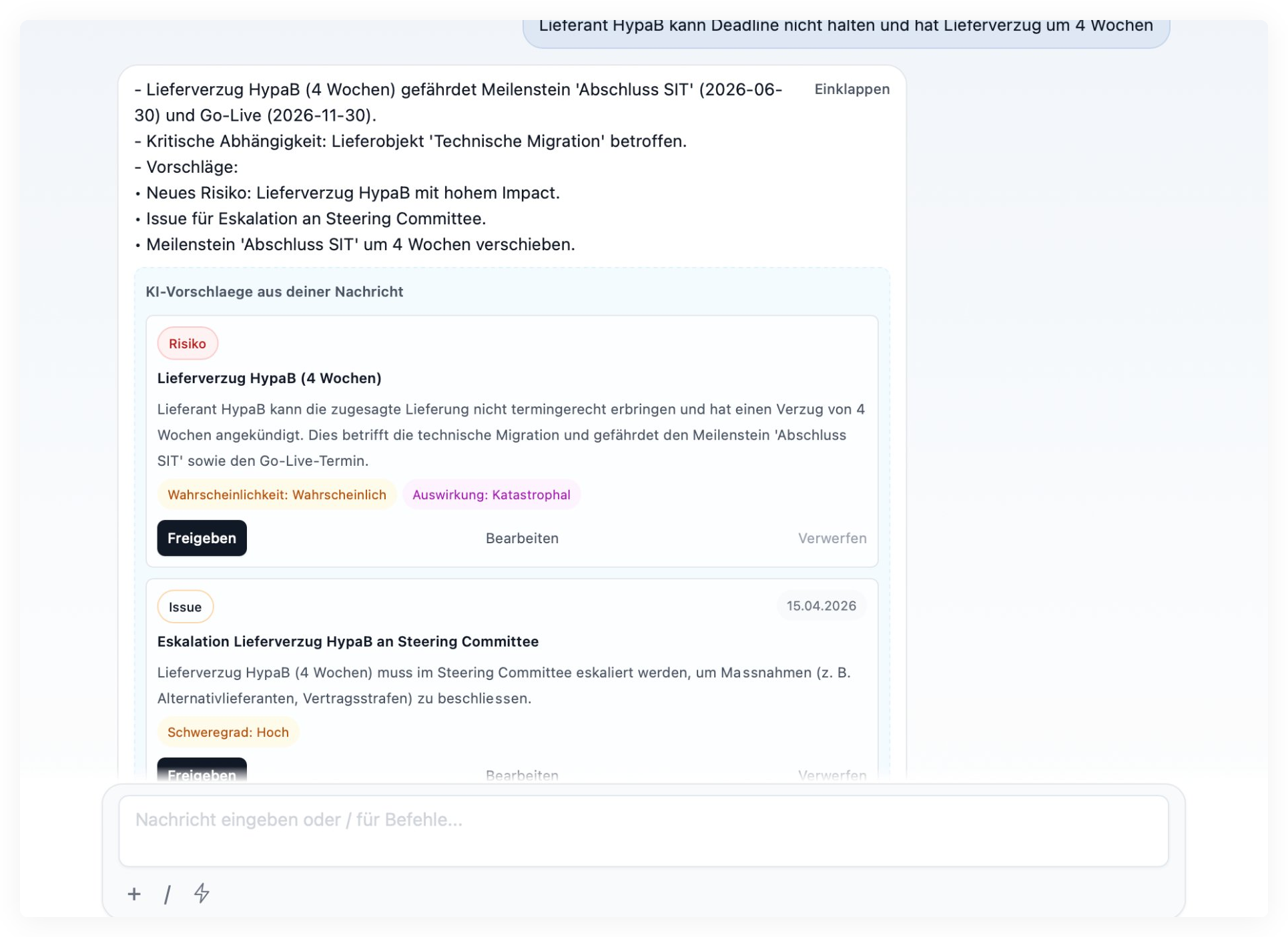Open the date '15.04.2026' on the Issue card
Image resolution: width=1288 pixels, height=937 pixels.
[822, 605]
